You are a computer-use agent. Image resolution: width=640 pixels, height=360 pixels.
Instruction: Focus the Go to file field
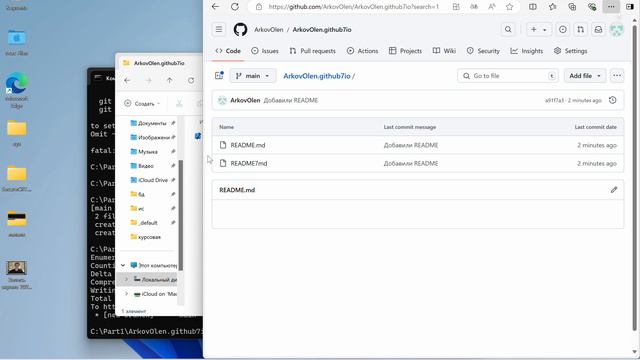point(508,76)
